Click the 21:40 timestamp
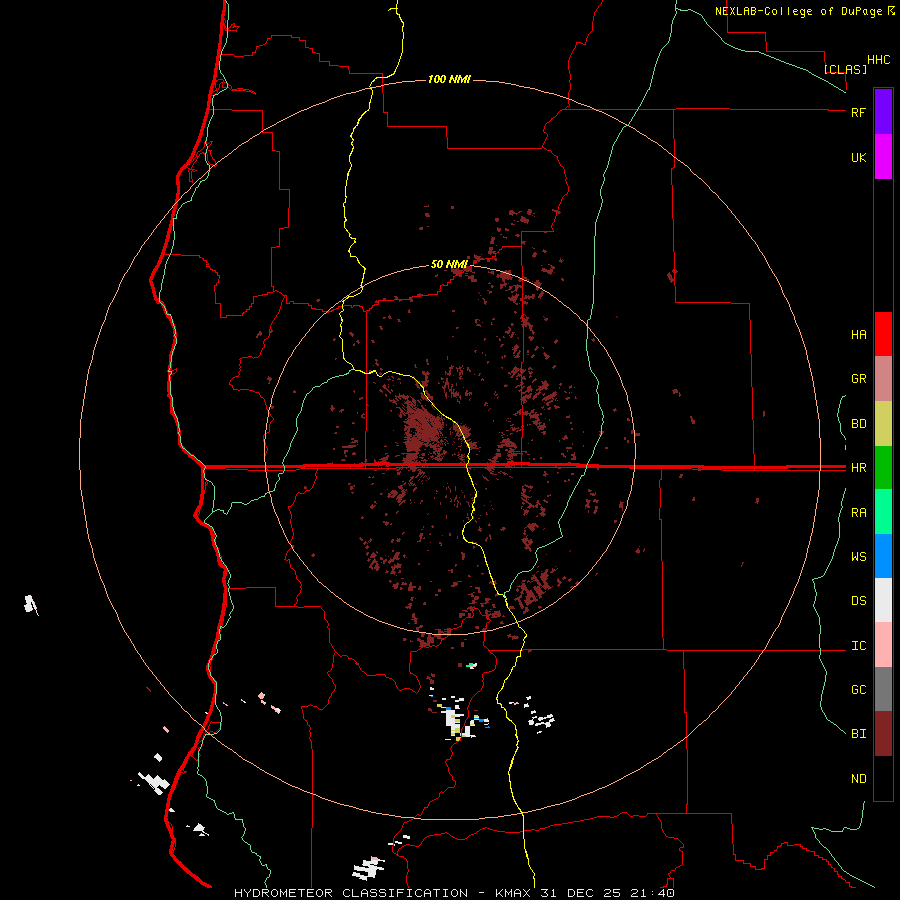The height and width of the screenshot is (900, 900). click(655, 893)
